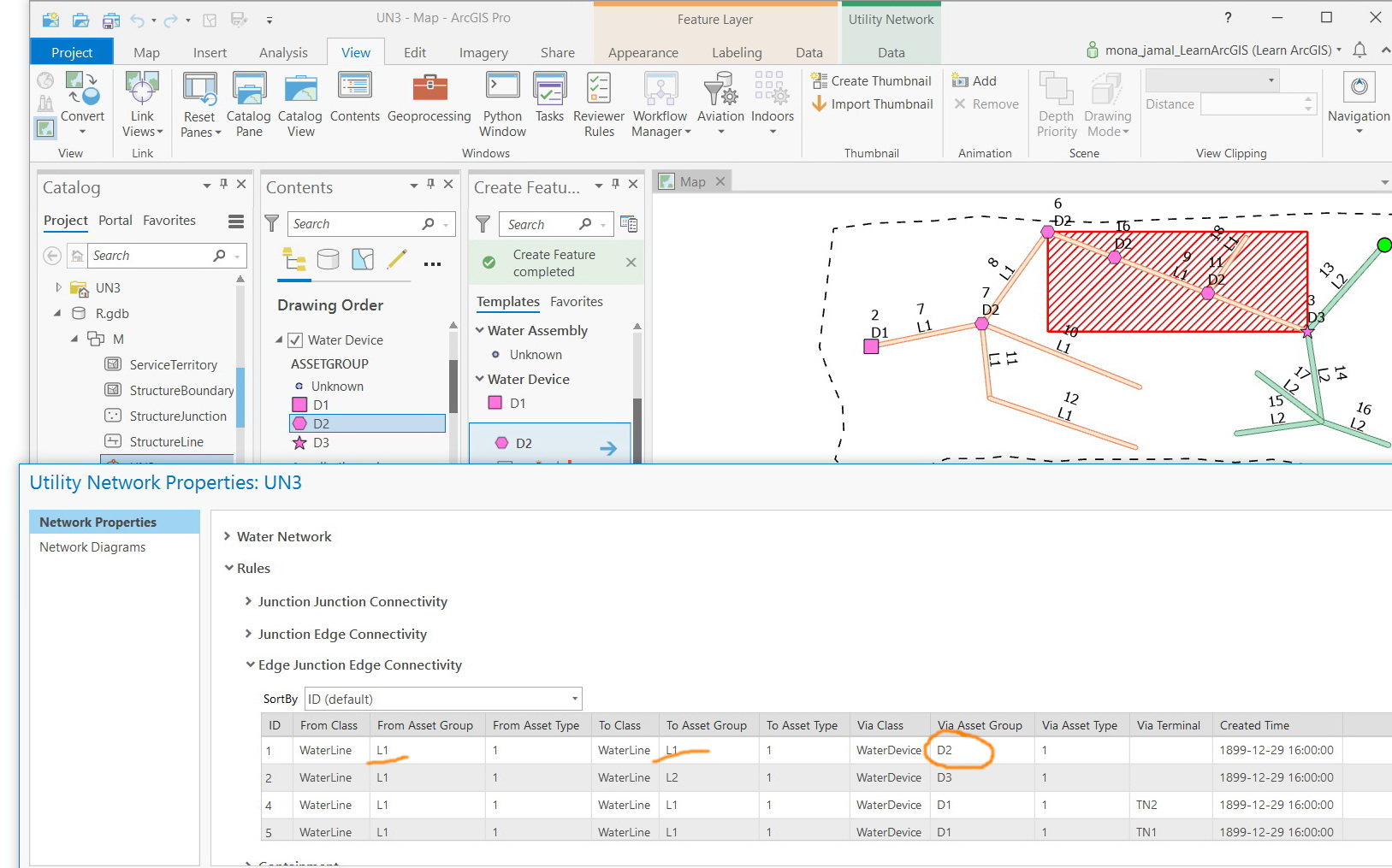Image resolution: width=1392 pixels, height=868 pixels.
Task: Click the Catalog pane hamburger menu
Action: pos(236,221)
